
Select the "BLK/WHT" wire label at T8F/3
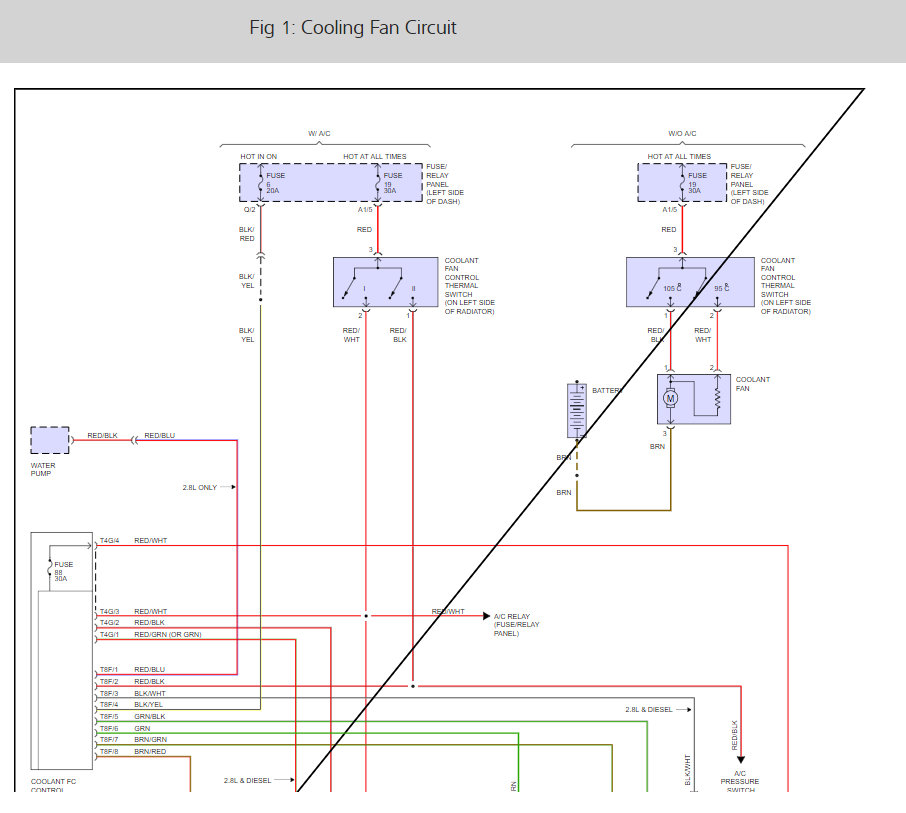point(150,693)
